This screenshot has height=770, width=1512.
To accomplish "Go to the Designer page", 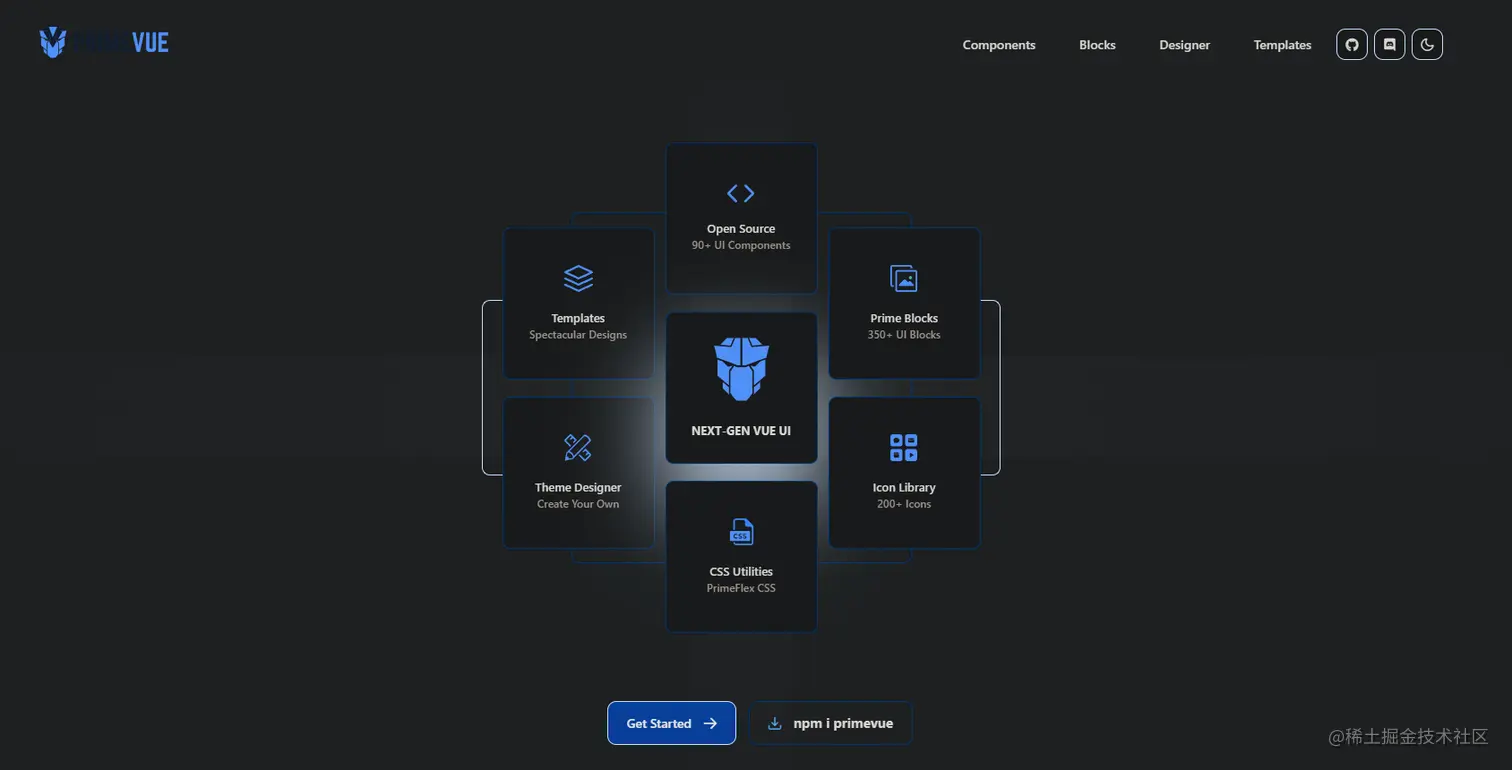I will [1184, 45].
